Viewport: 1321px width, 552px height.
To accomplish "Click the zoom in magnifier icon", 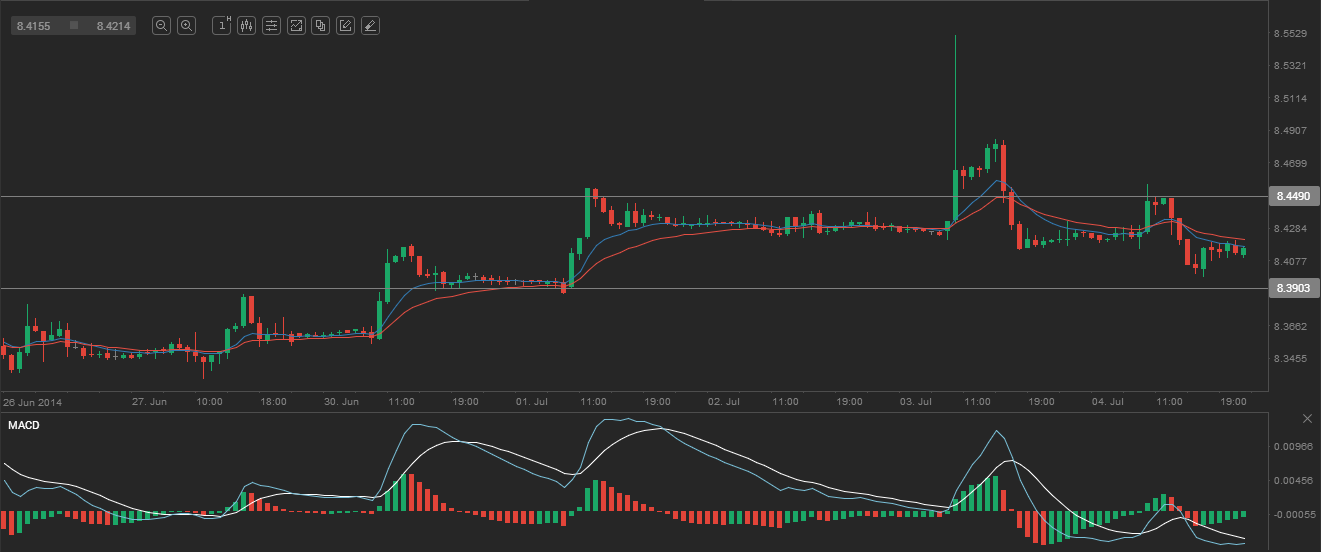I will pos(186,26).
